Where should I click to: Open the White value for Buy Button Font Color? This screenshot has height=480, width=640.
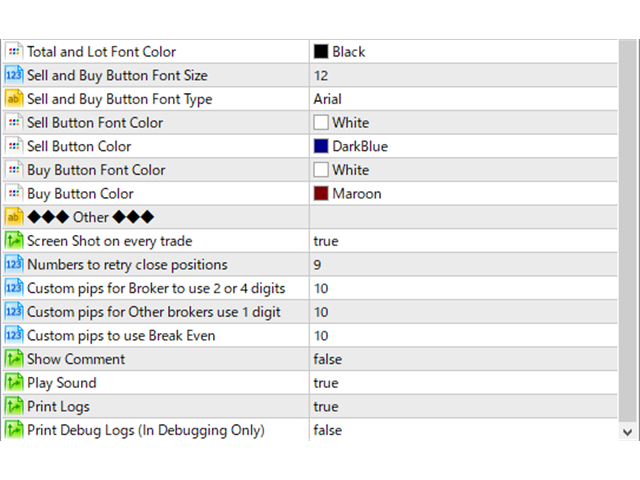pyautogui.click(x=463, y=170)
